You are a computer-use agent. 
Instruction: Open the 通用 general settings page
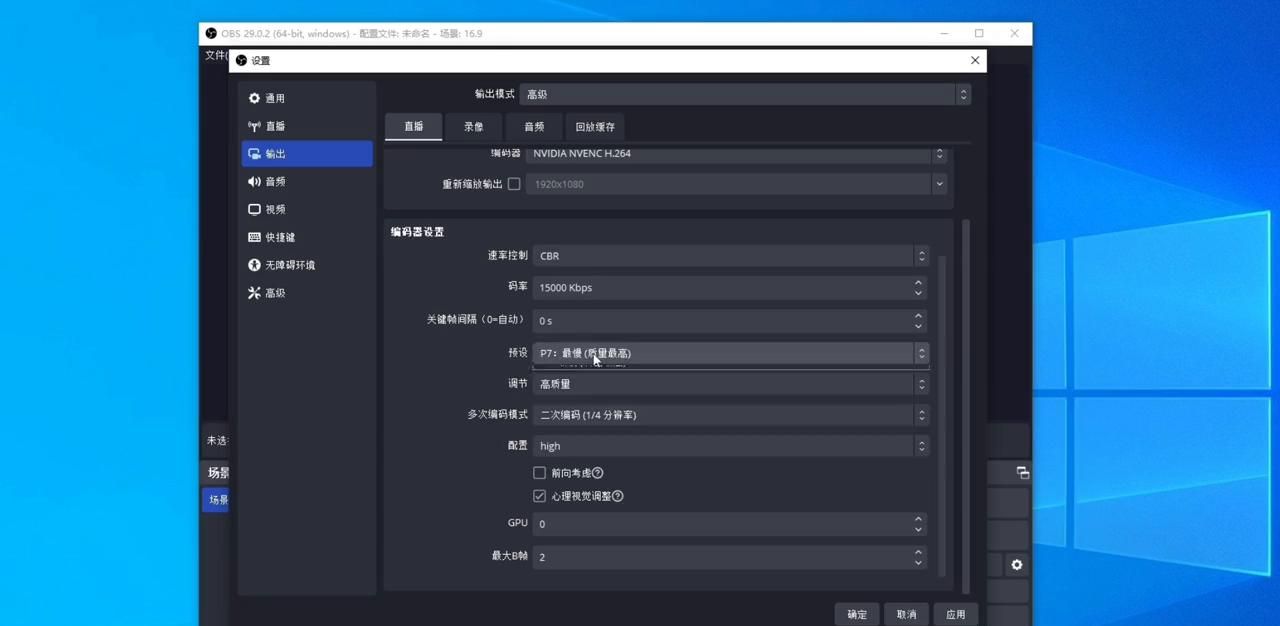click(307, 98)
